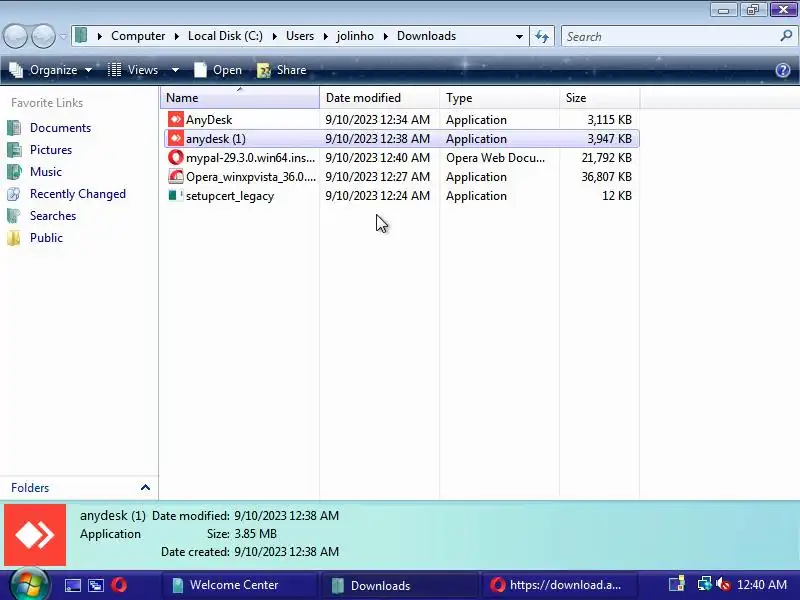Click the muted volume tray icon
Screen dimensions: 800x600
point(722,584)
